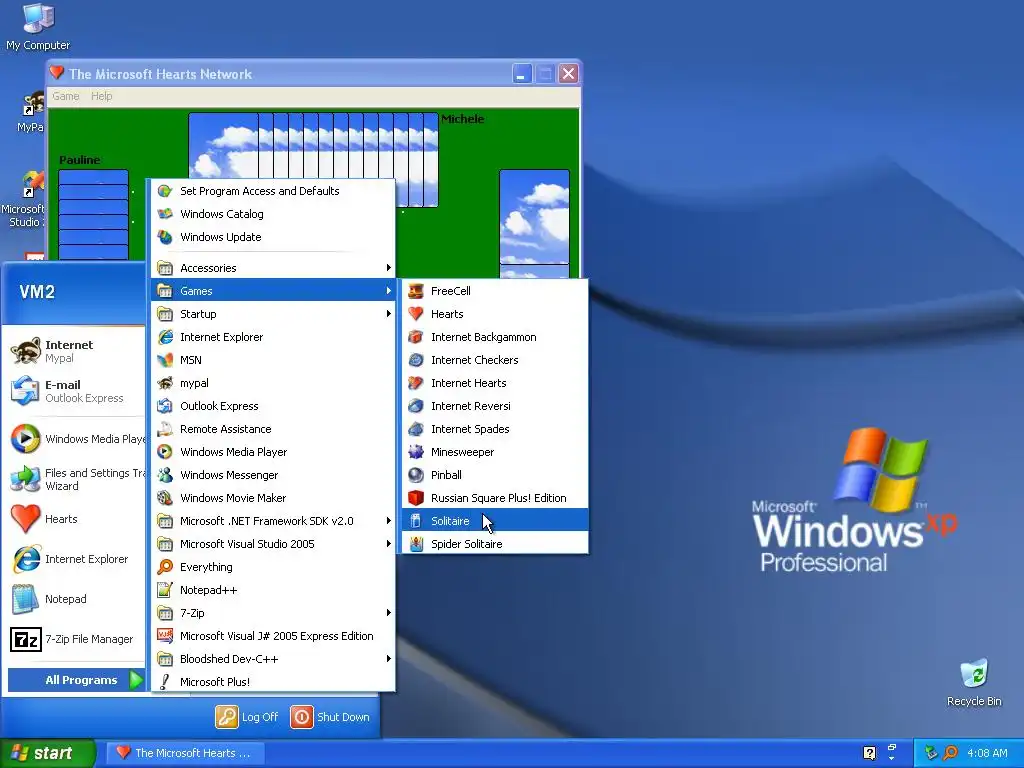Click the Start button
The image size is (1024, 768).
47,753
